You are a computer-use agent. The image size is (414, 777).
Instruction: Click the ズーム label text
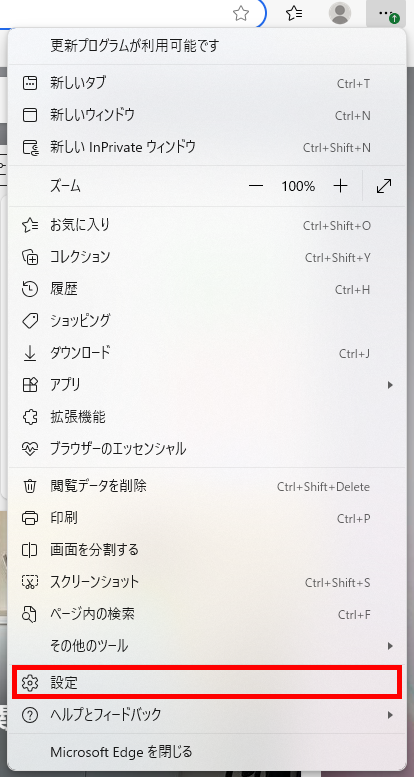(65, 187)
